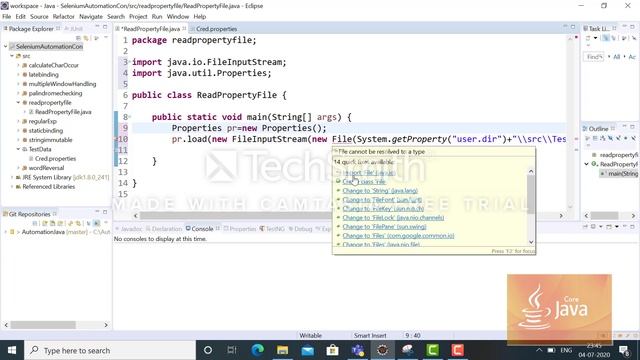Viewport: 640px width, 360px height.
Task: Open the Project menu
Action: (x=138, y=17)
